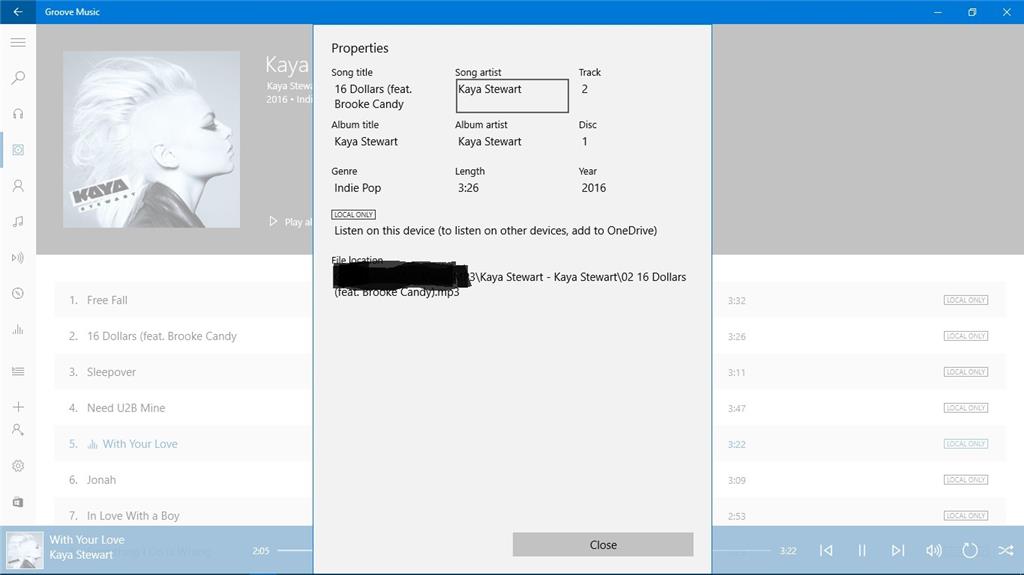Skip to the next track

click(898, 551)
